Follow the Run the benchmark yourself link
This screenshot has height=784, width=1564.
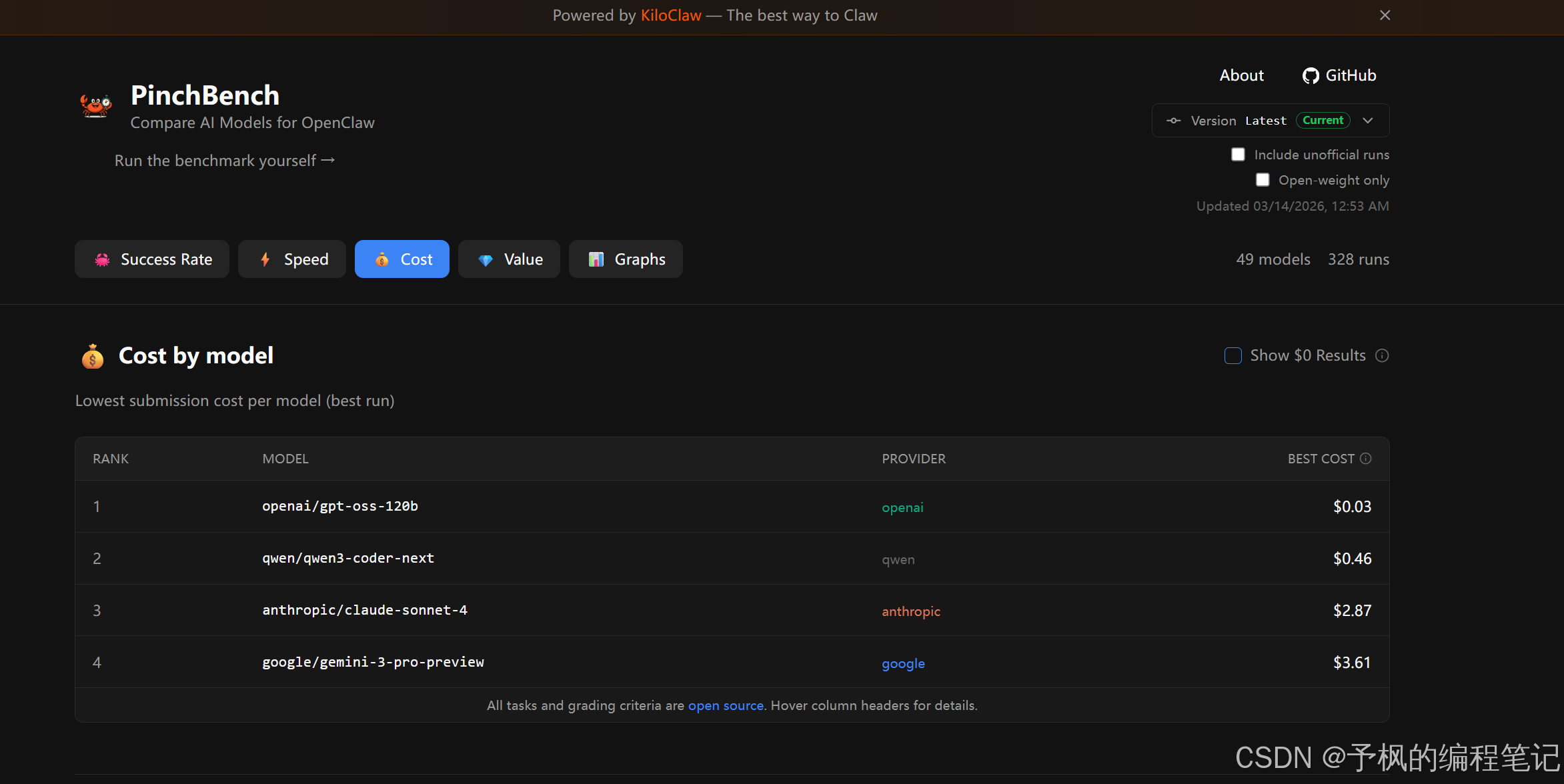(224, 161)
